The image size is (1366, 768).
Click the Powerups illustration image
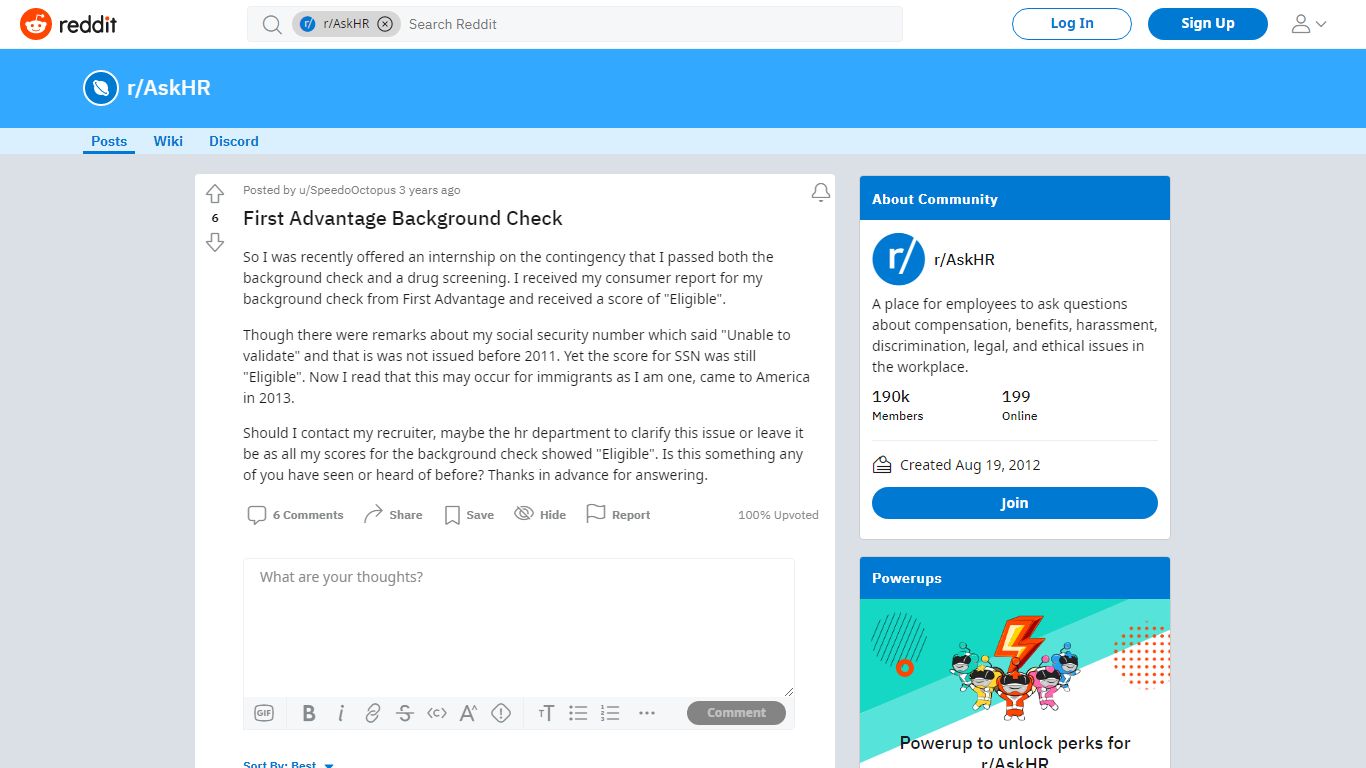(1014, 665)
